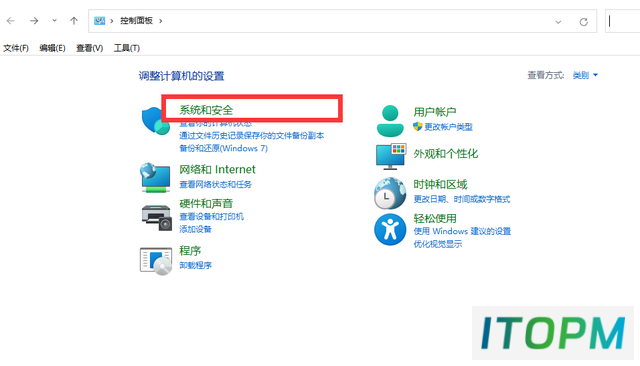Open 时钟和区域 category
The image size is (640, 366).
coord(440,184)
